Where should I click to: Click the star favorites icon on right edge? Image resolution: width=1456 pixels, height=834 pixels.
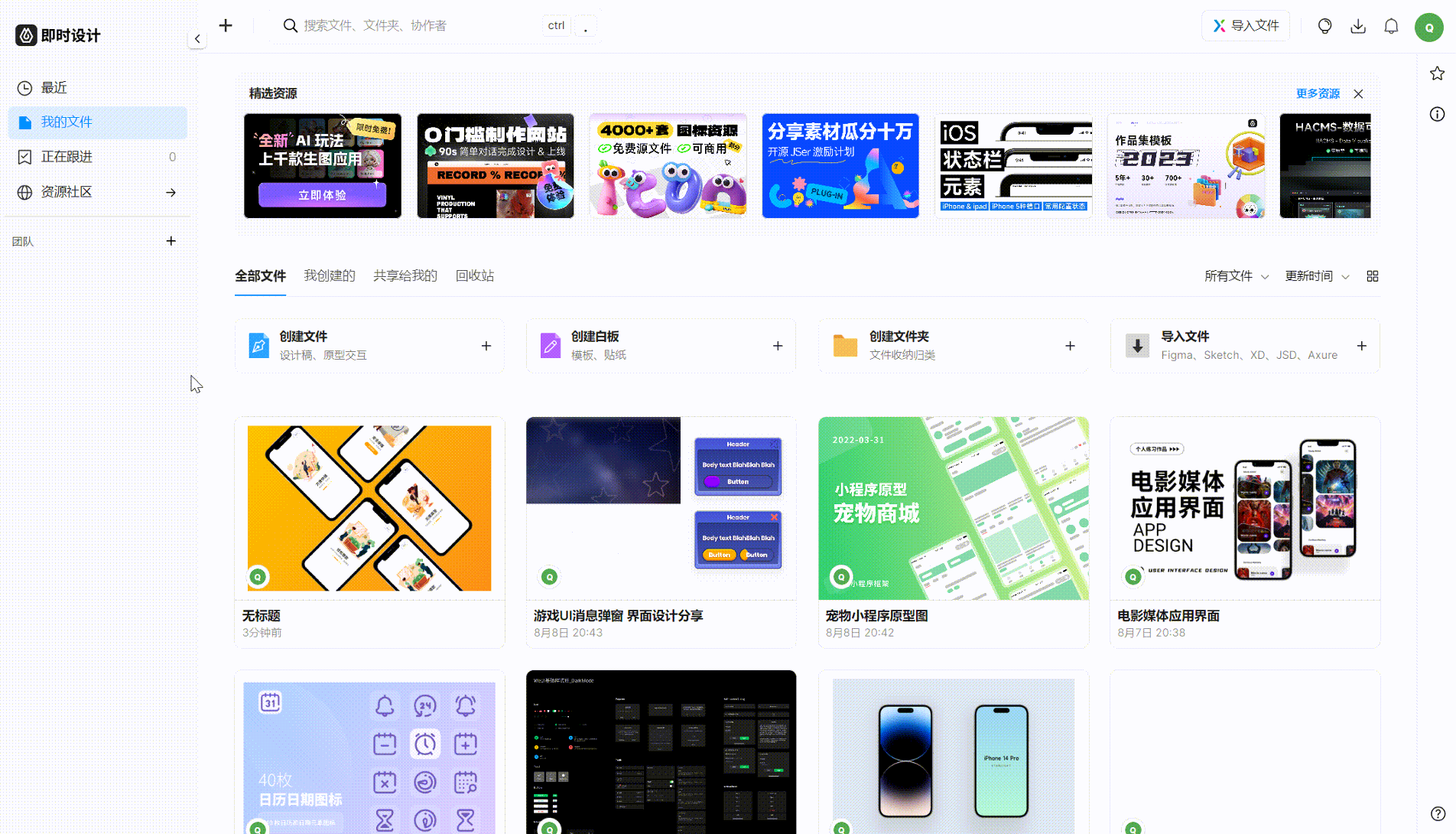pos(1437,73)
